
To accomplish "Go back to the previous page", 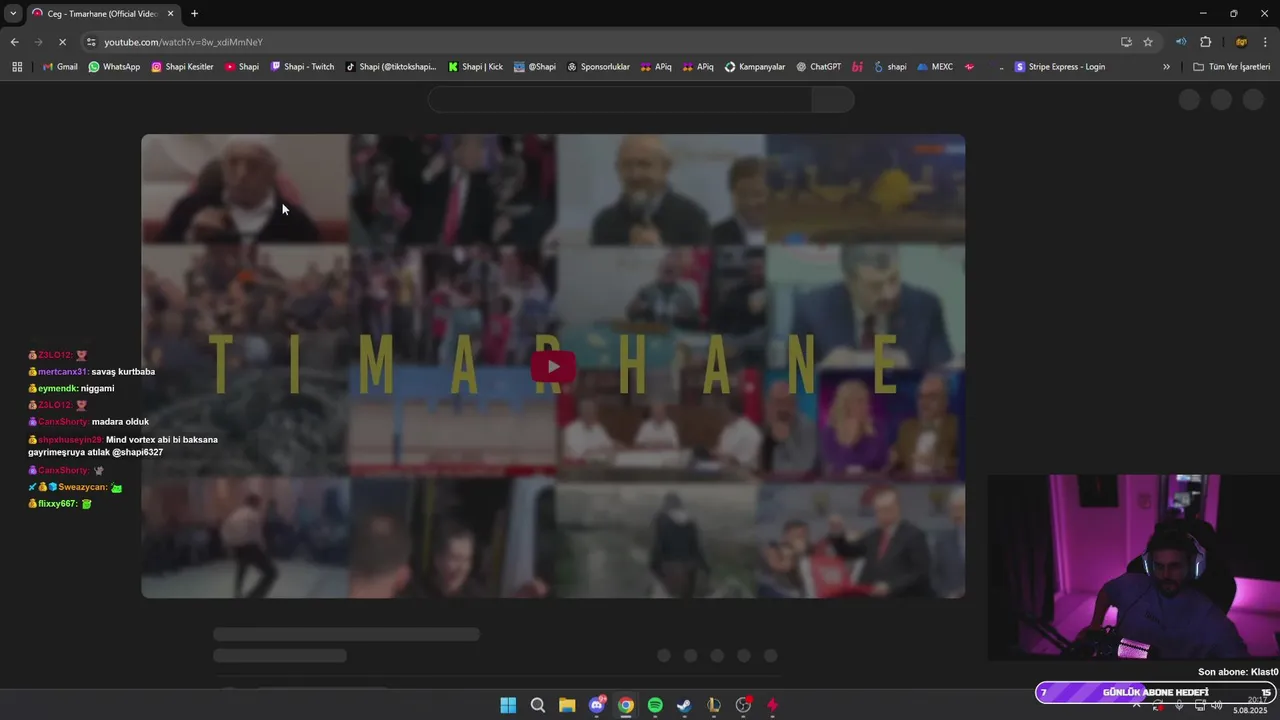I will 14,42.
